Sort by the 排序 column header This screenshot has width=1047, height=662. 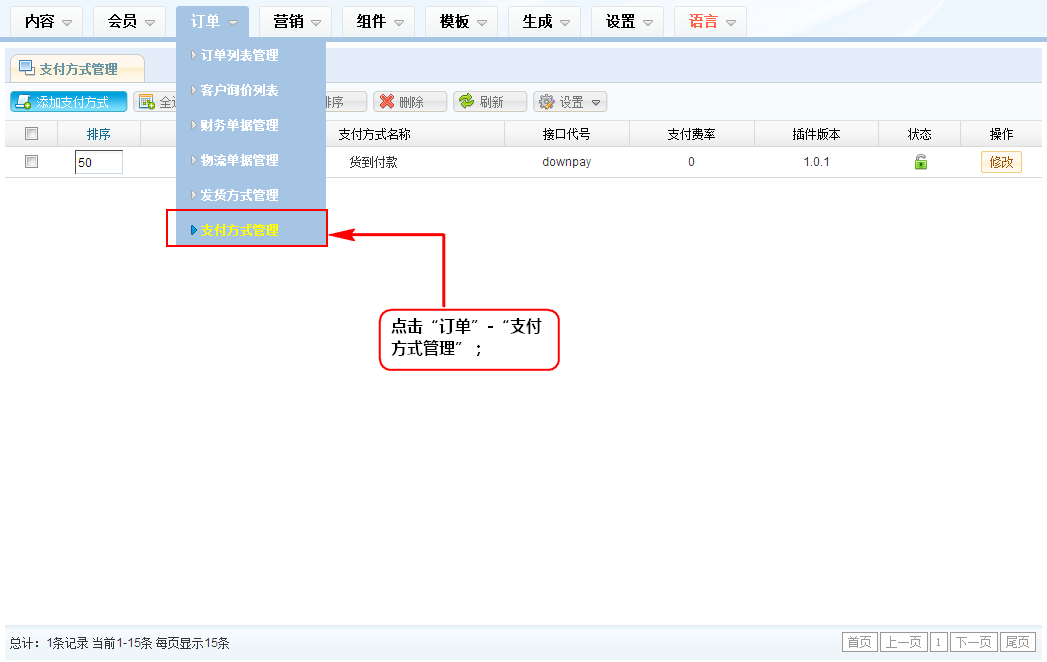coord(98,134)
